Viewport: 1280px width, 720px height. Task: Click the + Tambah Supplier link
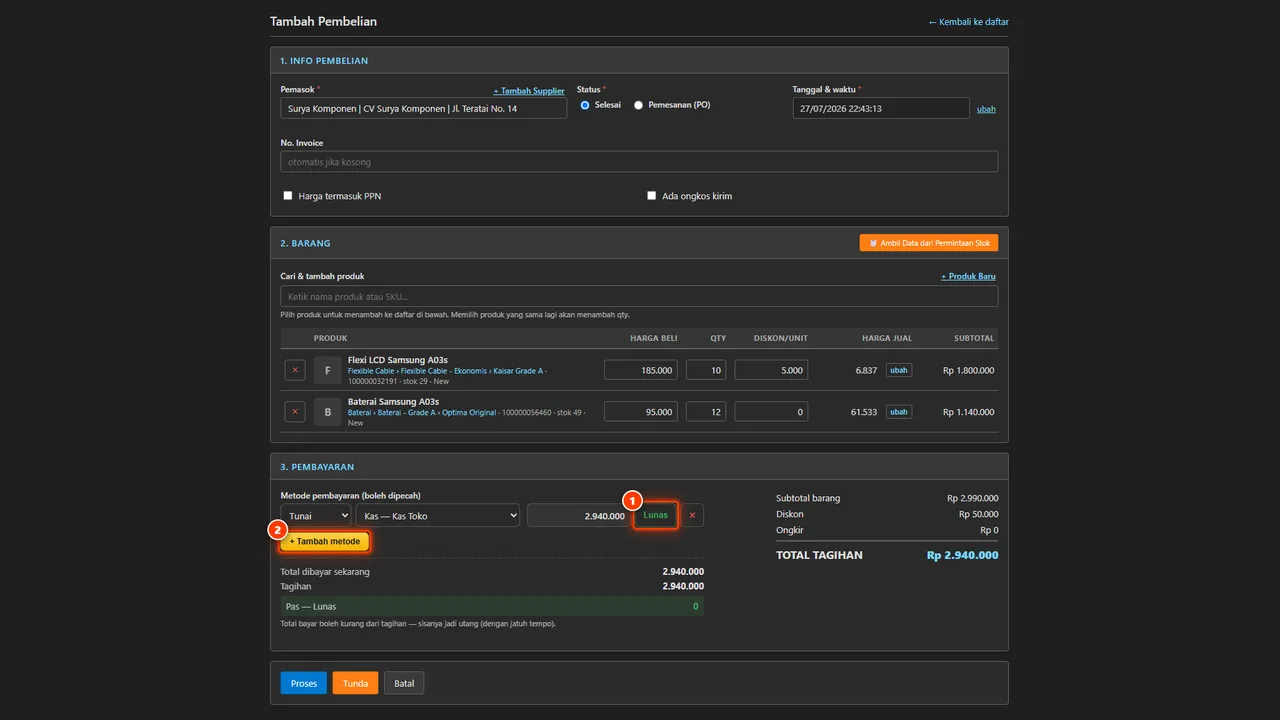click(x=529, y=91)
